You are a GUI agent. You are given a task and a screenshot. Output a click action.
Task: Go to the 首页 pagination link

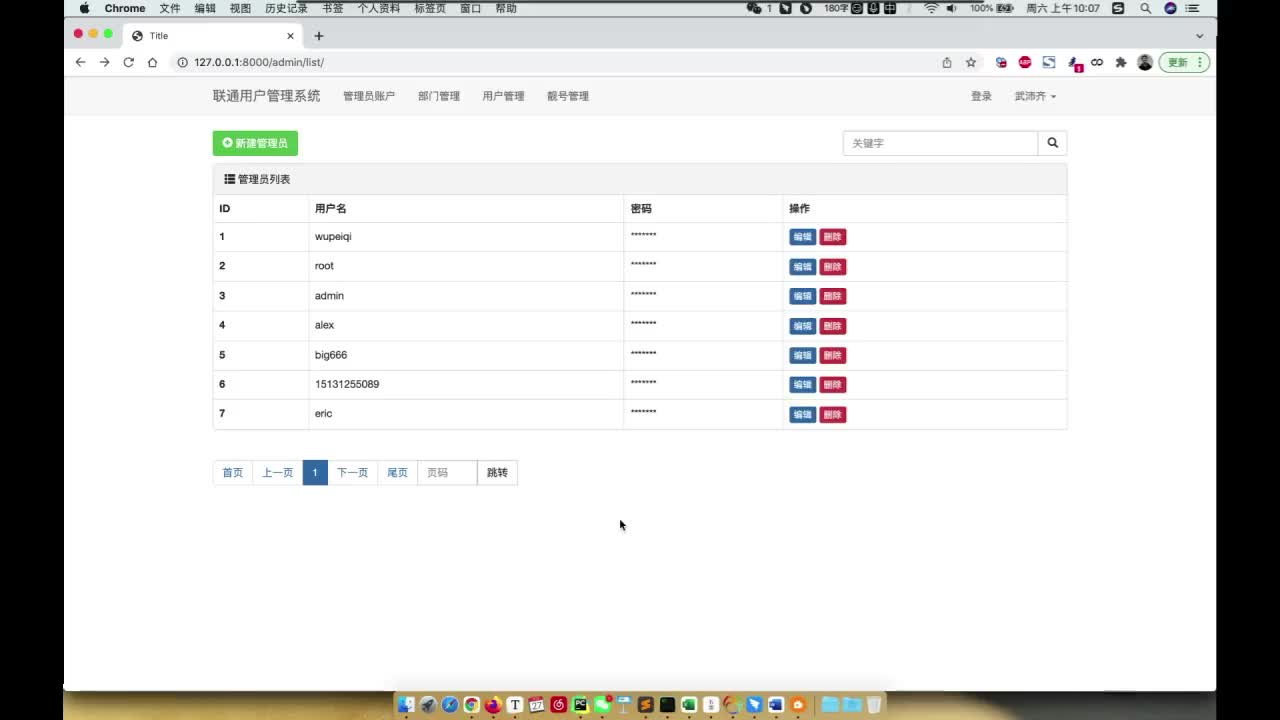[x=233, y=473]
